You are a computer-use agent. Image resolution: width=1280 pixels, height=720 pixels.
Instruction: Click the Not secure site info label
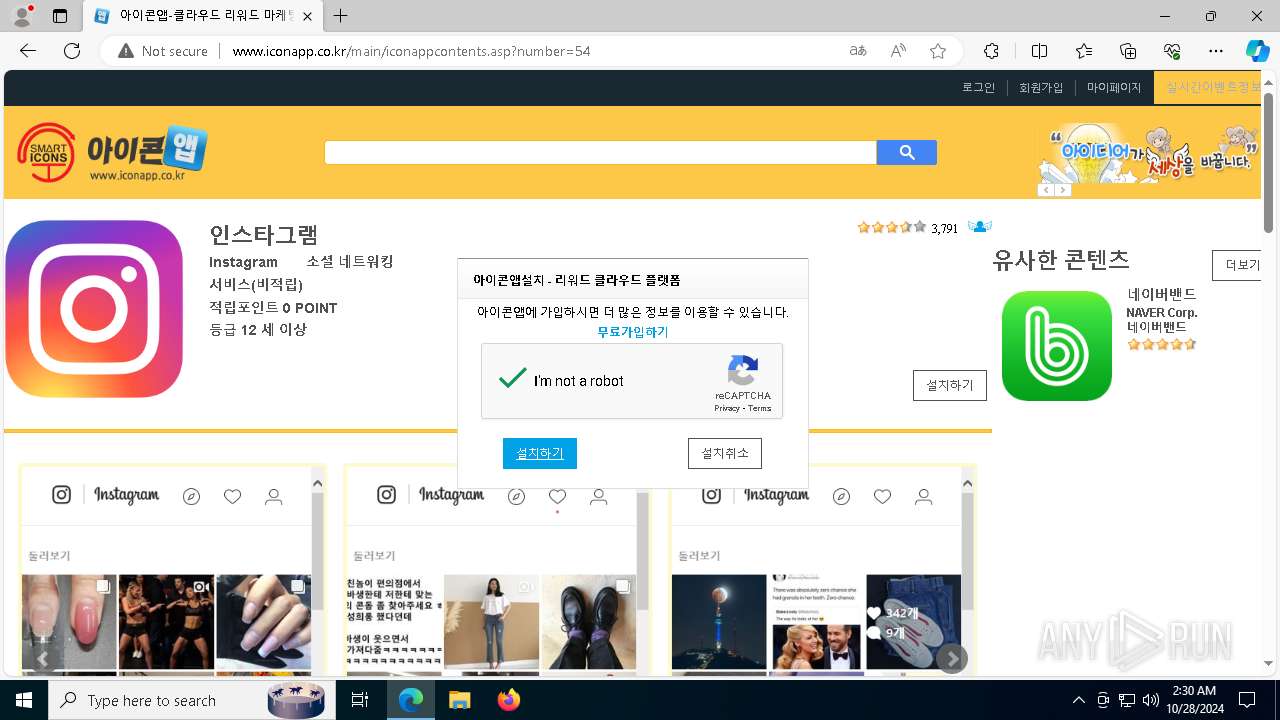[163, 51]
